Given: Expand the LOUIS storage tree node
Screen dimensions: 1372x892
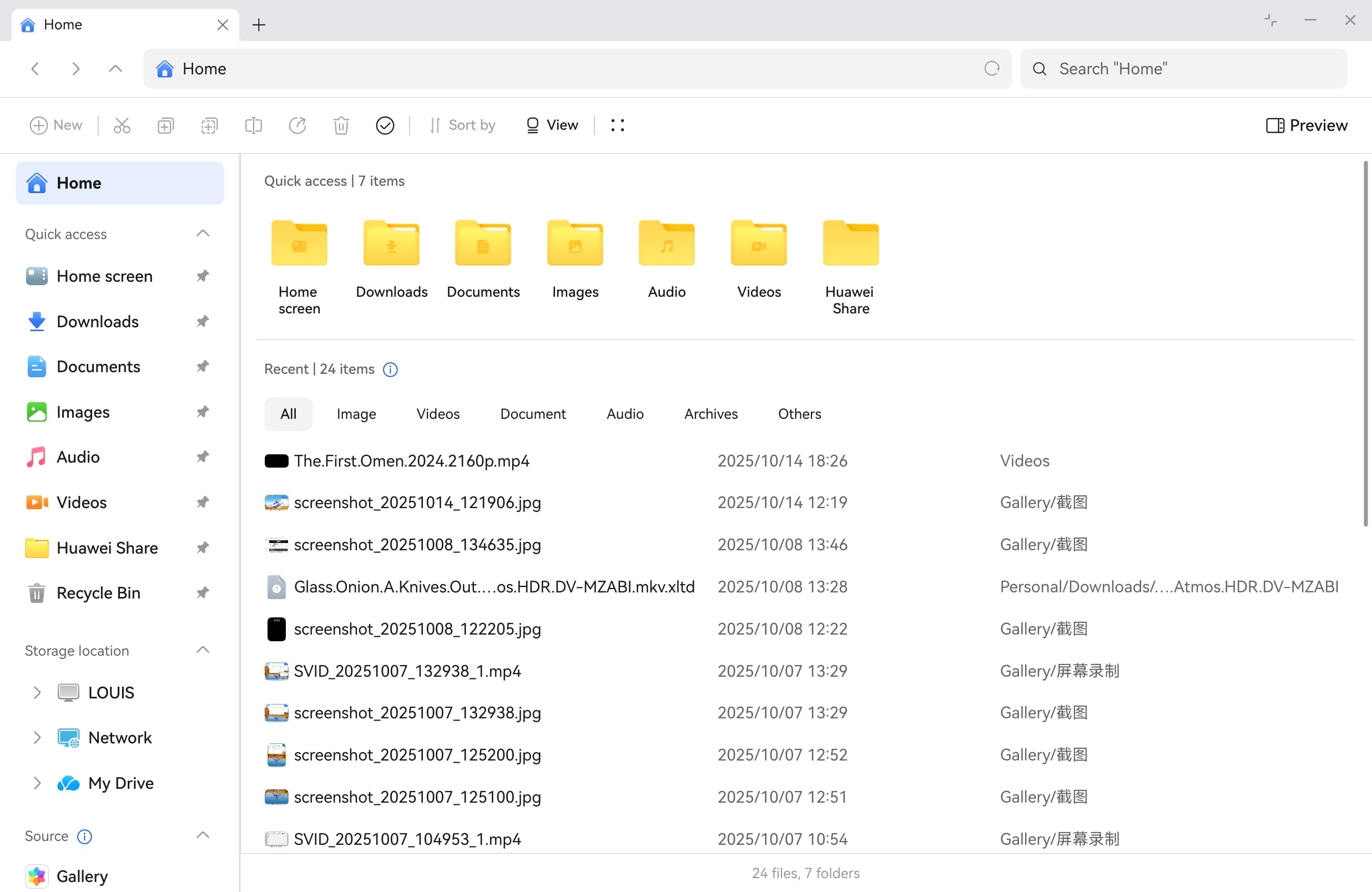Looking at the screenshot, I should pos(37,693).
